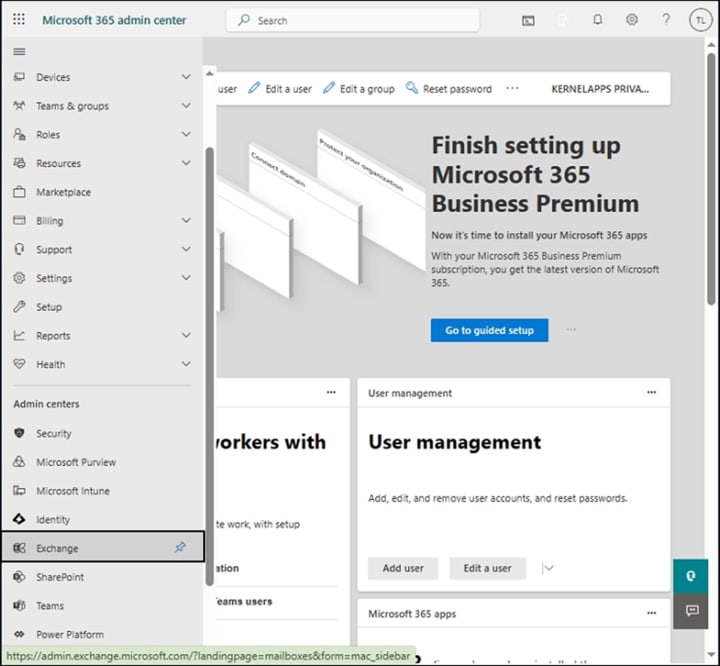Collapse the navigation hamburger menu

[x=19, y=51]
